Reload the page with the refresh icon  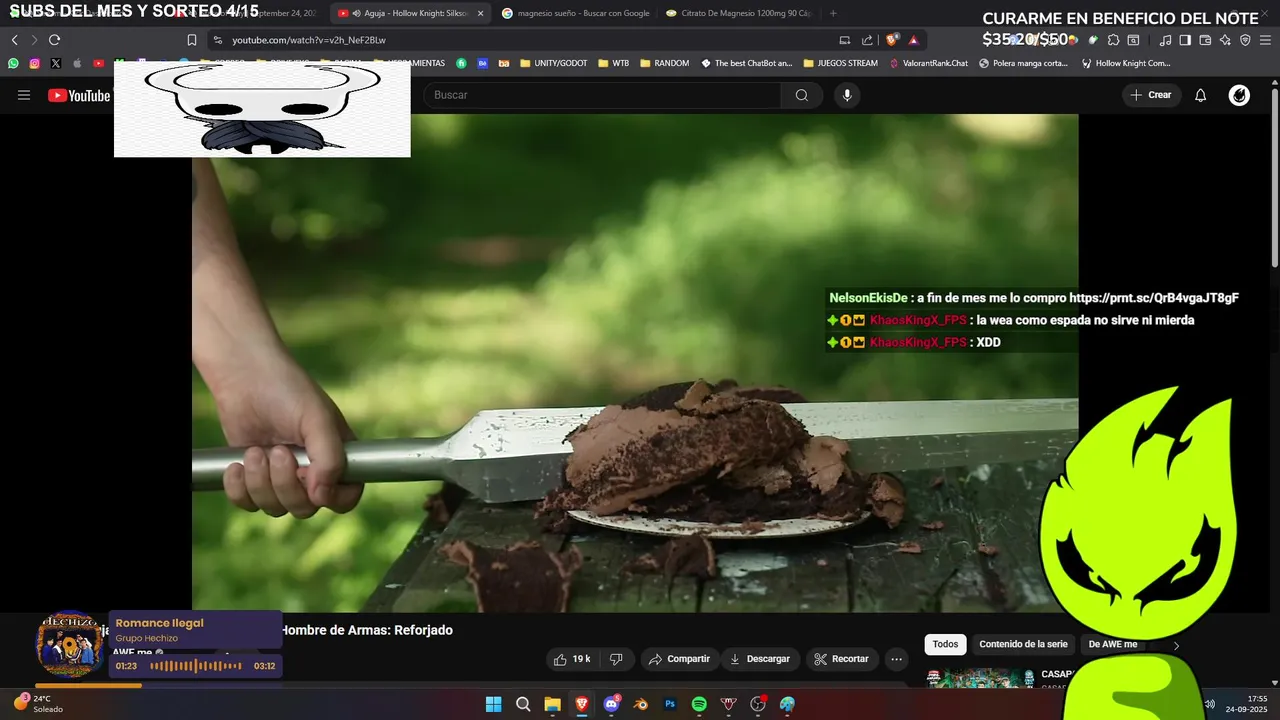point(54,40)
